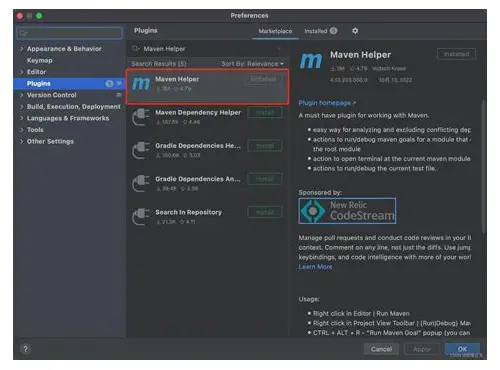Click the New Relic CodeStream sponsor banner
Image resolution: width=500 pixels, height=370 pixels.
(x=347, y=211)
